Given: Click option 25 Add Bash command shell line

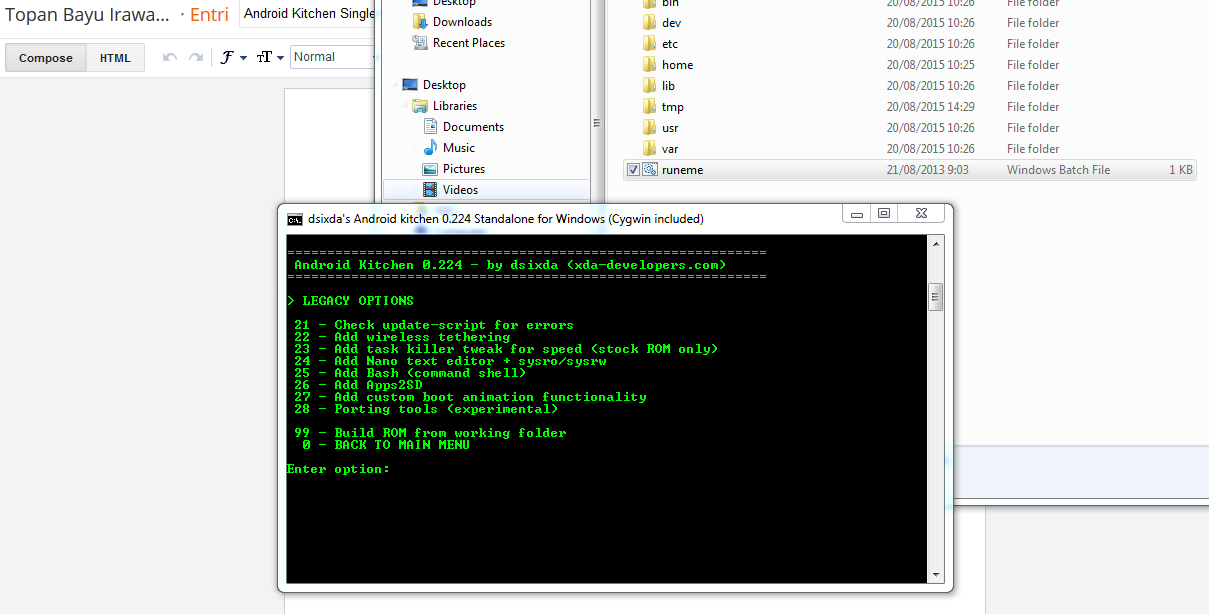Looking at the screenshot, I should (x=410, y=373).
